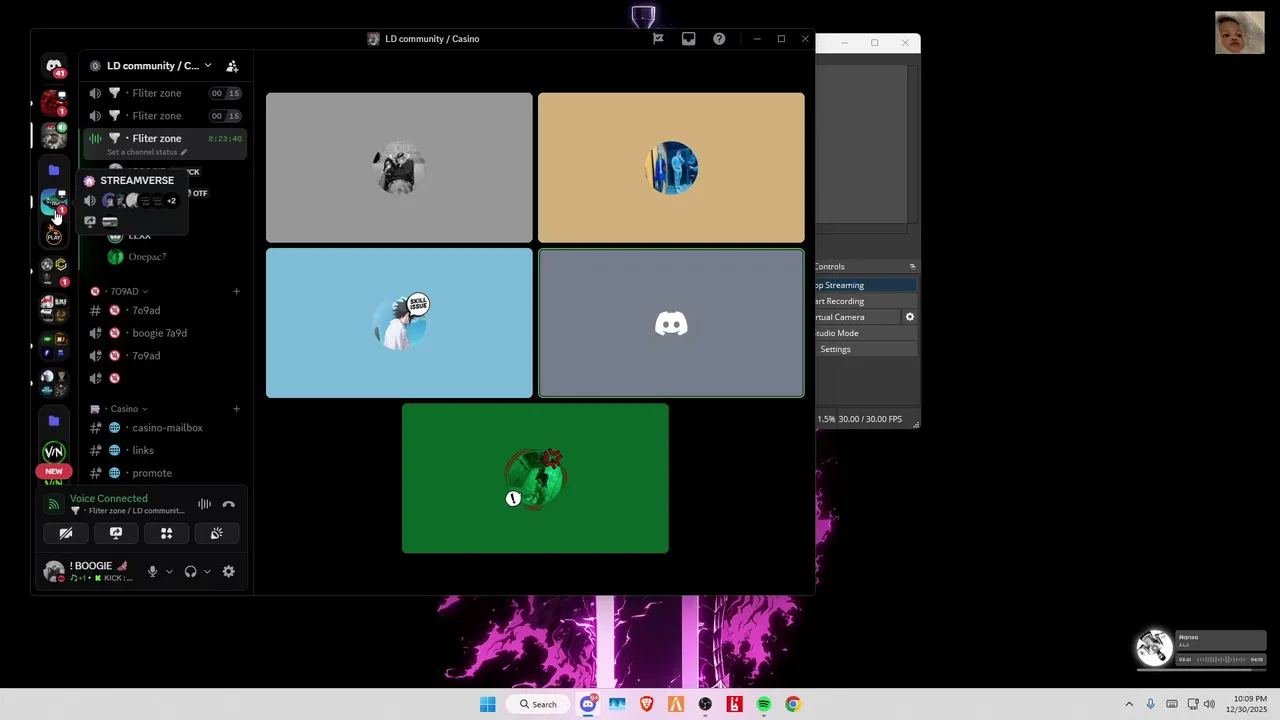This screenshot has width=1280, height=720.
Task: Open Spotify from the taskbar
Action: [764, 704]
